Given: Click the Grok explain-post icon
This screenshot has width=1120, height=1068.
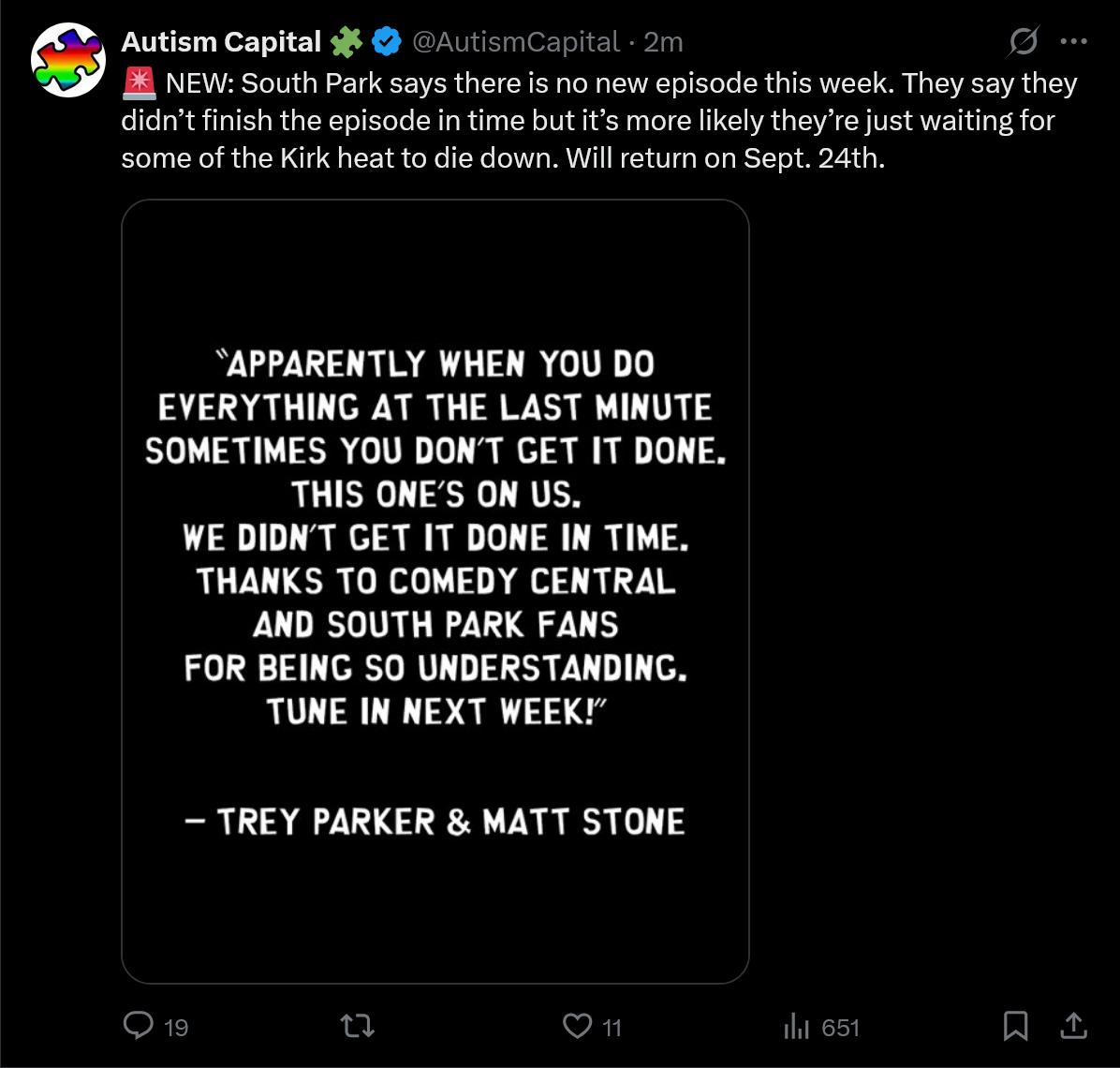Looking at the screenshot, I should (x=1023, y=41).
